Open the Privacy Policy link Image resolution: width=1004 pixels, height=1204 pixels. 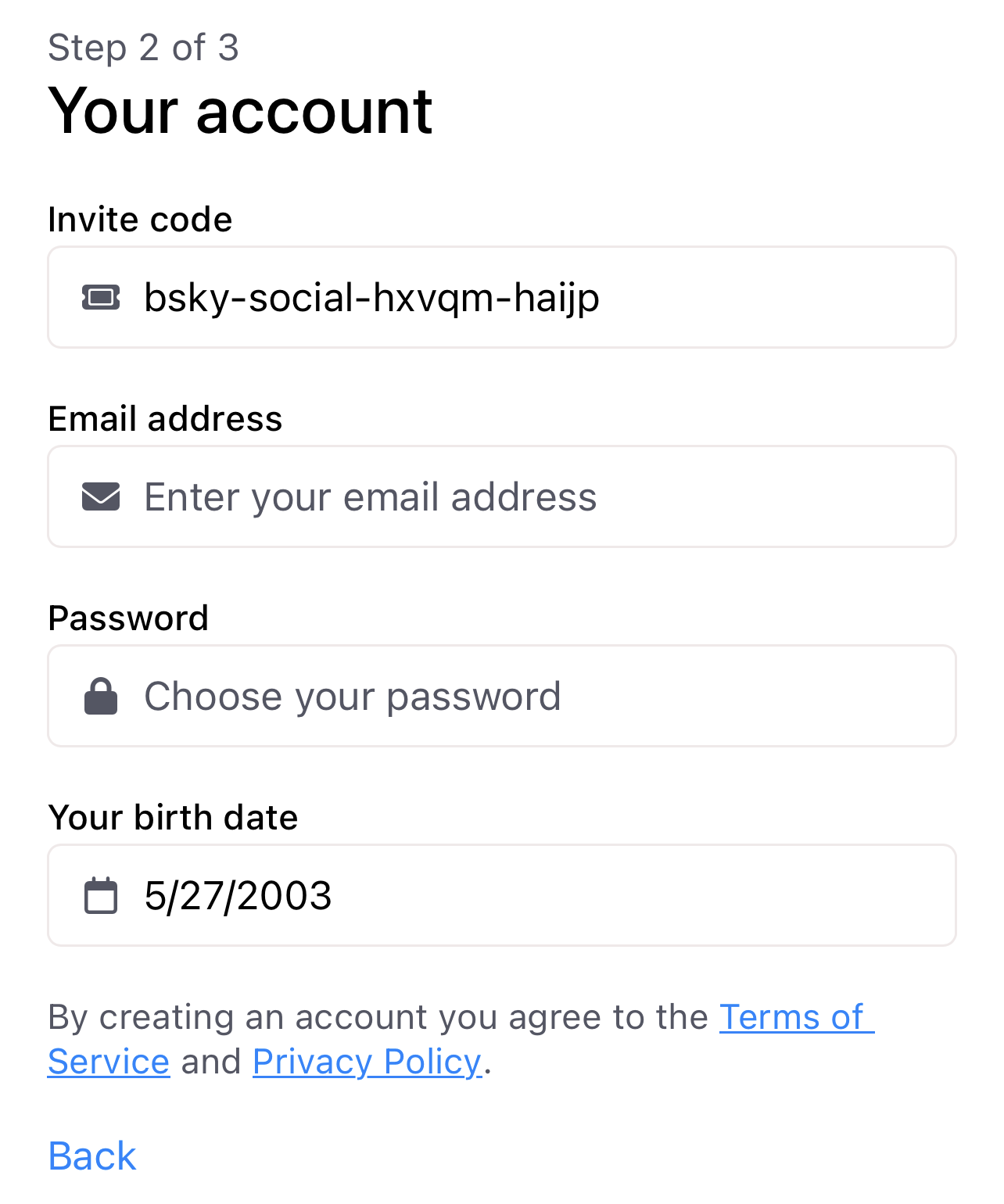pyautogui.click(x=367, y=1062)
